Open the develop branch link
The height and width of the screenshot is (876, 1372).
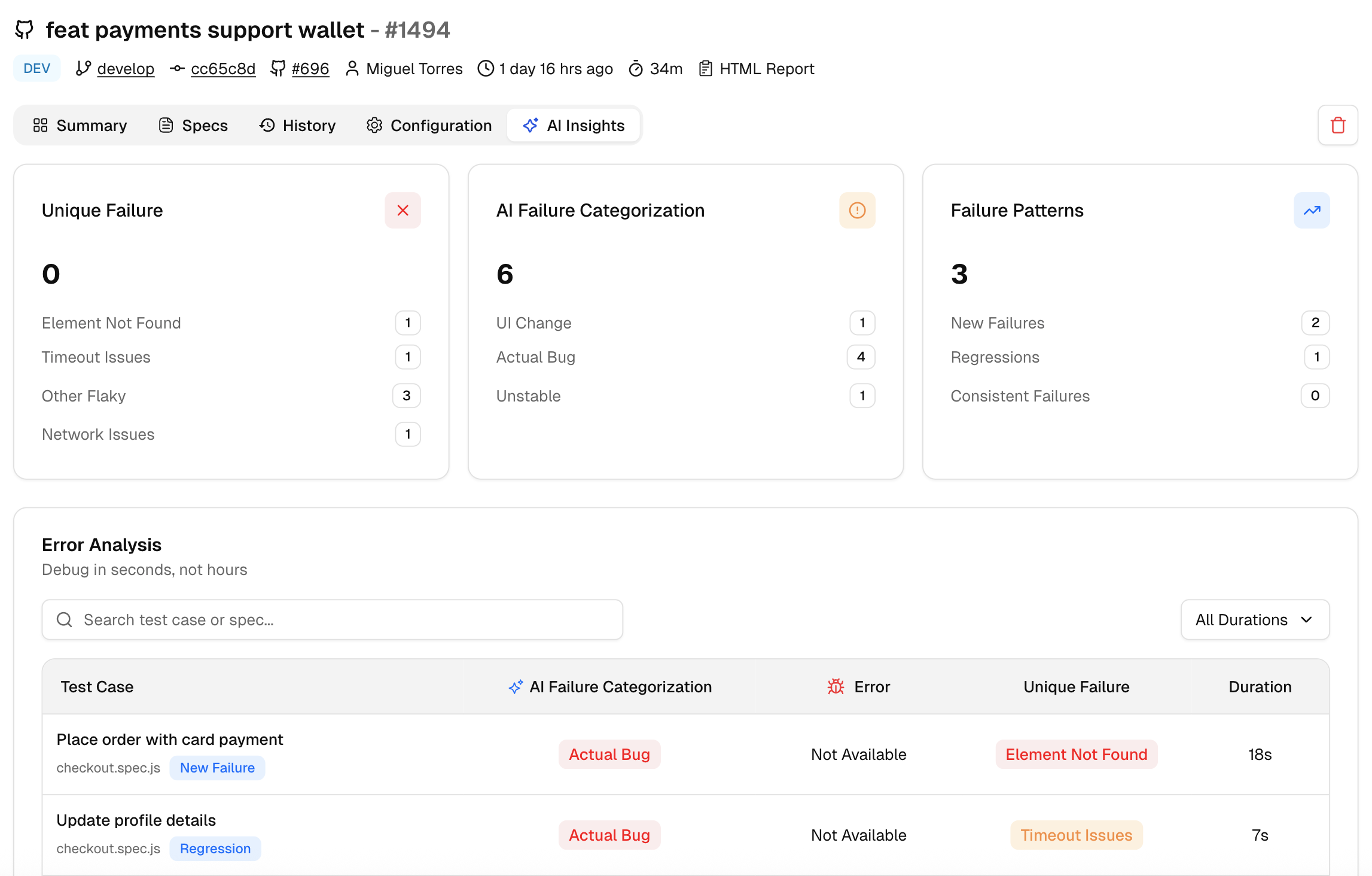tap(126, 69)
